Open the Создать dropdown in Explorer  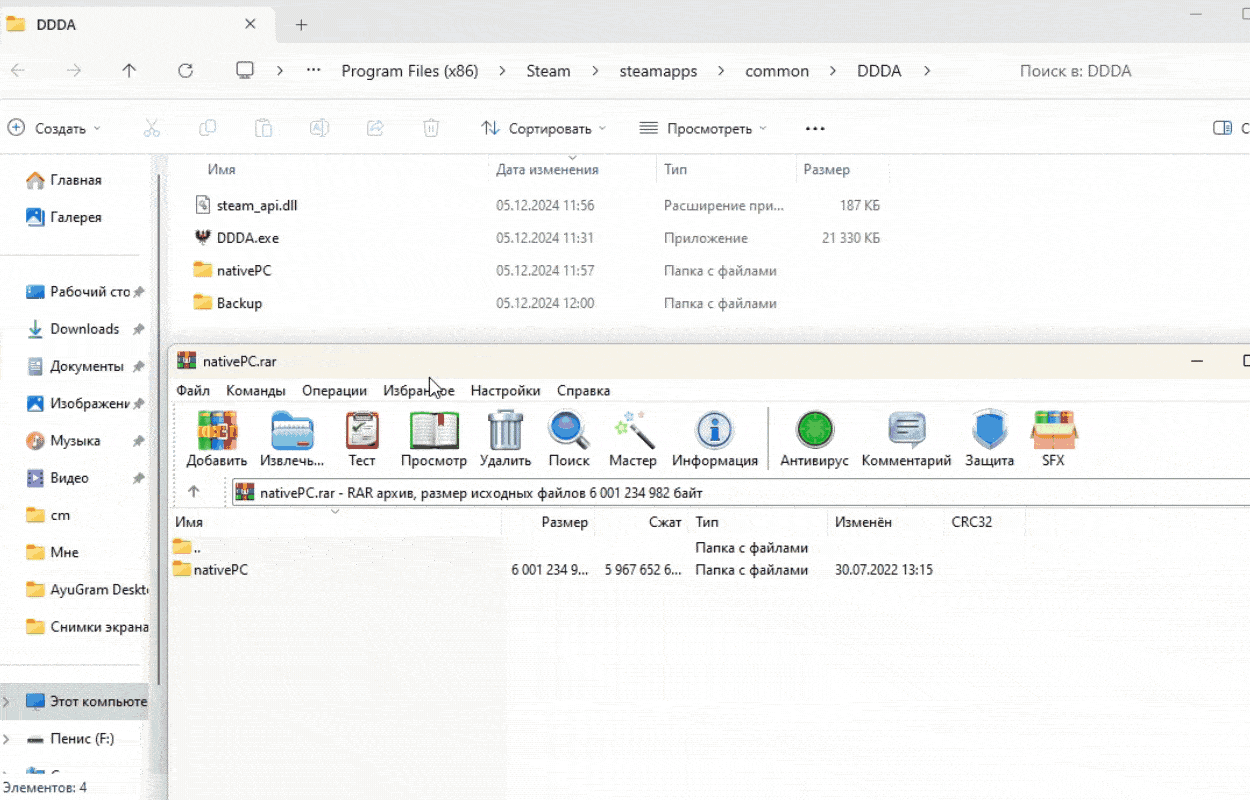[x=54, y=128]
